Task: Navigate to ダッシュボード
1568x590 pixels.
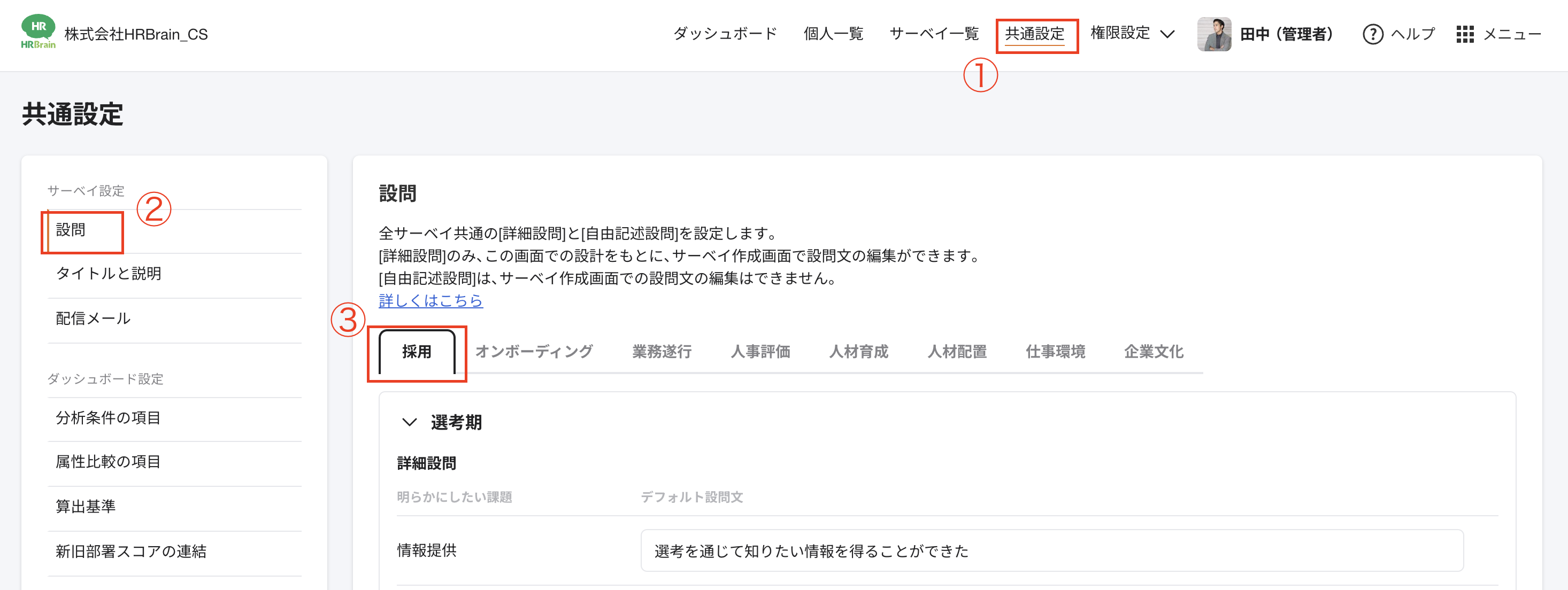Action: [x=724, y=34]
